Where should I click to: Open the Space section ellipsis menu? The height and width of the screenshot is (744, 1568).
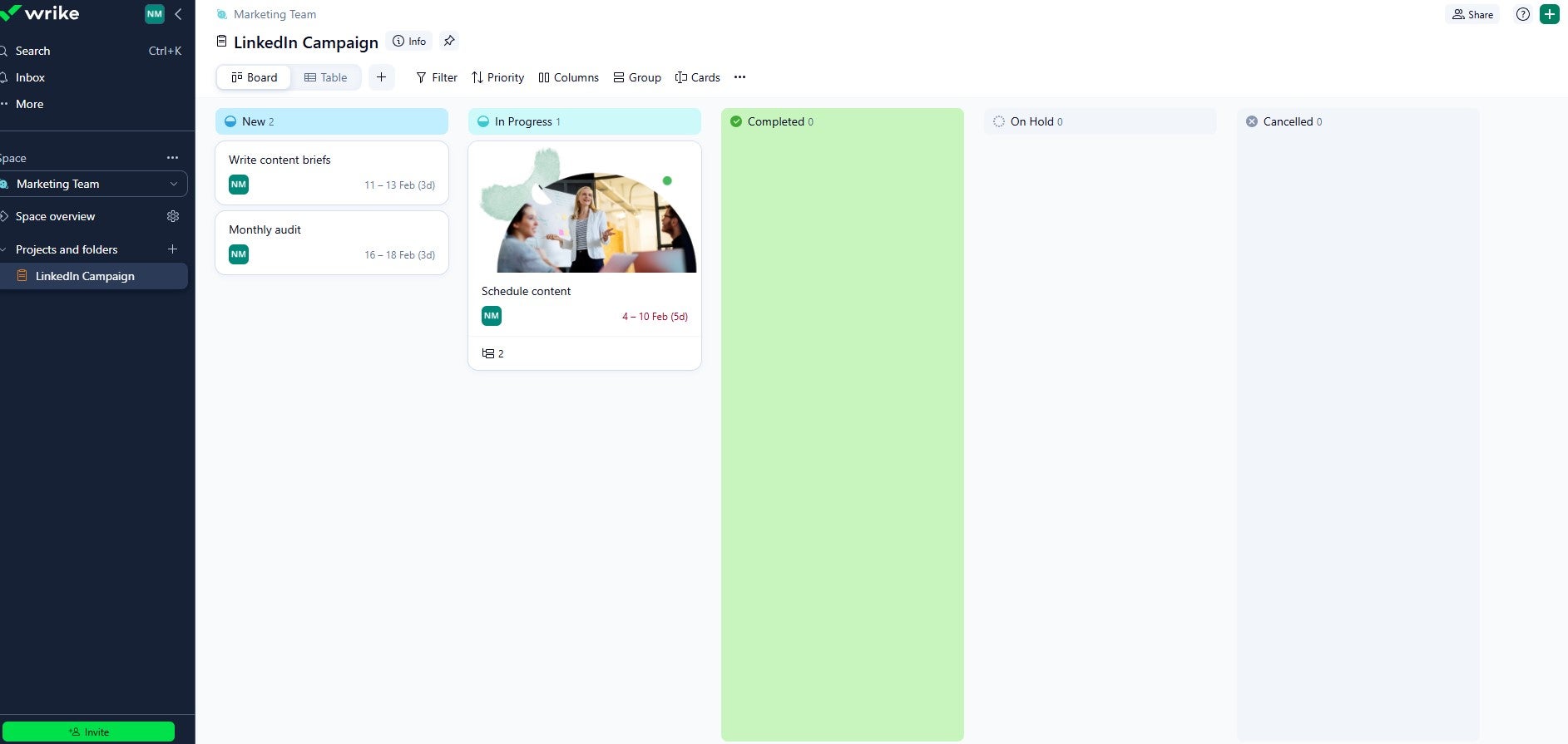pos(172,158)
